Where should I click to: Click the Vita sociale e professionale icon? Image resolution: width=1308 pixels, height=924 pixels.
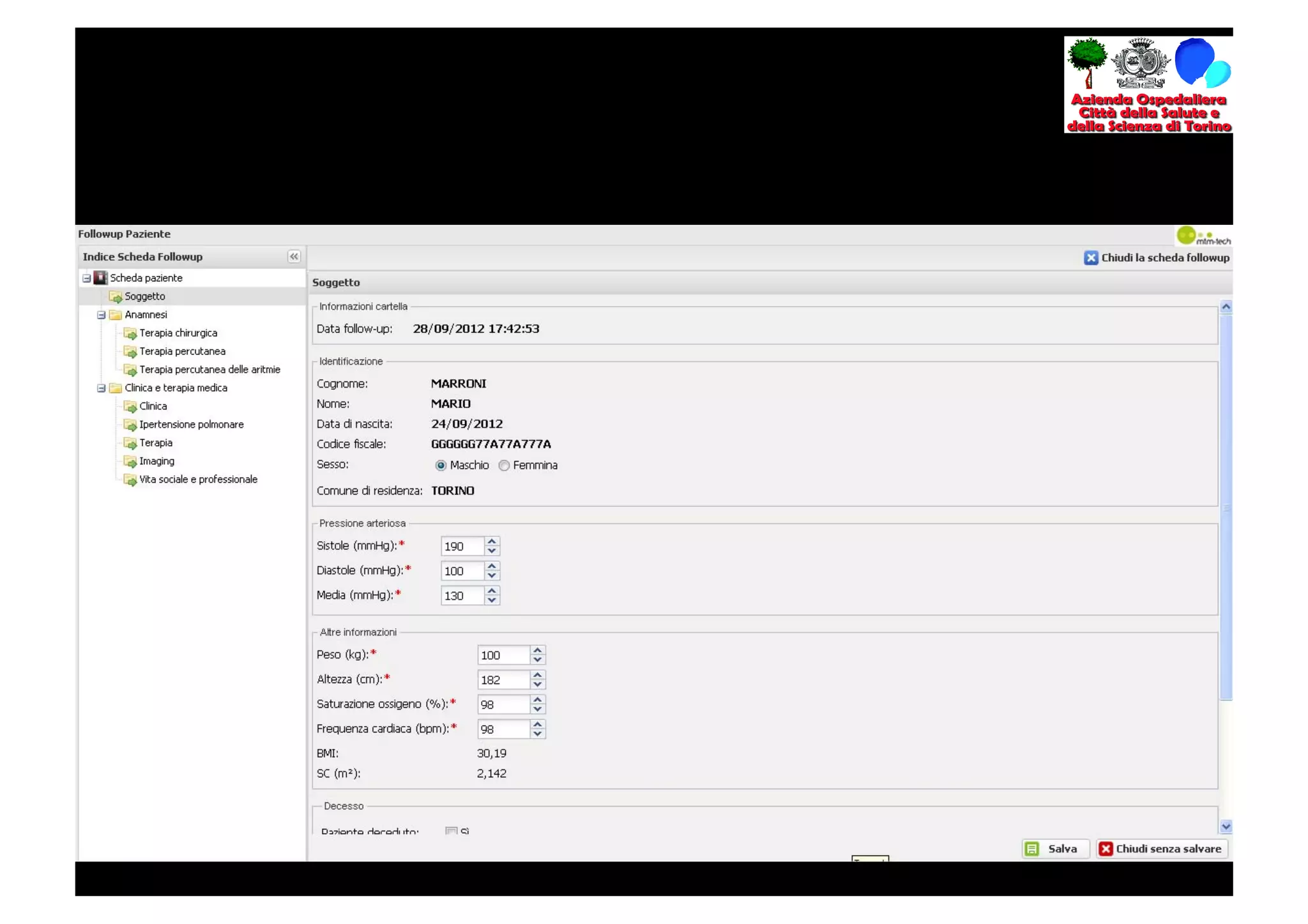click(x=130, y=480)
